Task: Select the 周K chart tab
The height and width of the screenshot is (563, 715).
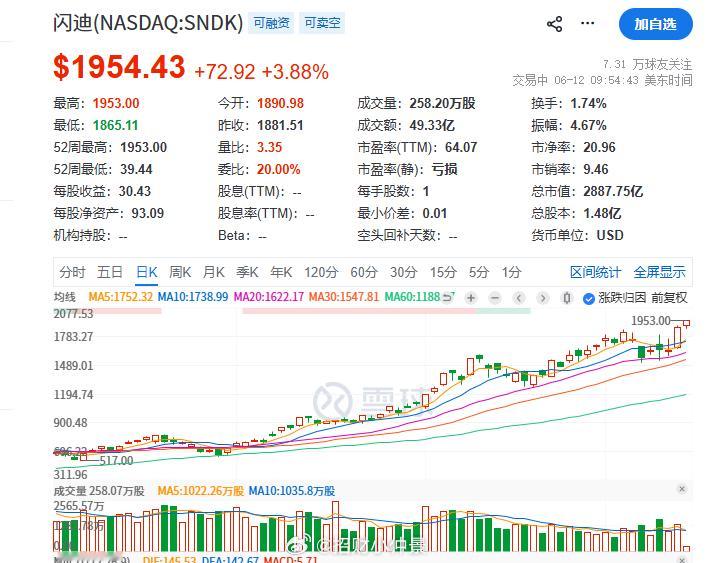Action: pos(180,272)
